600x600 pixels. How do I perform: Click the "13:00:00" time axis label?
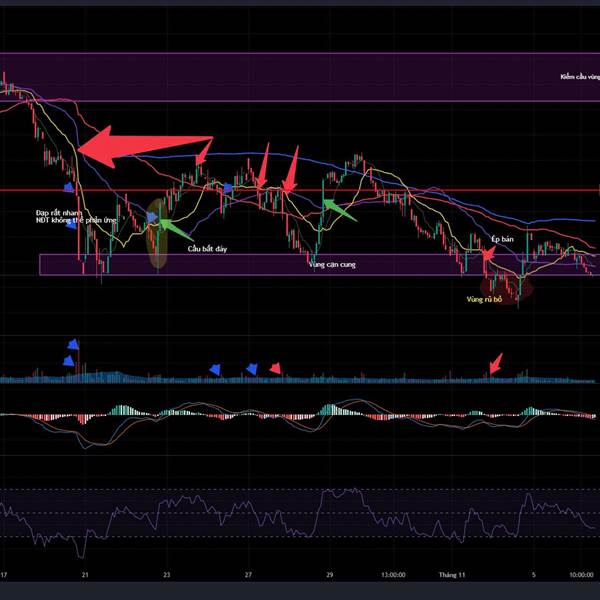click(x=393, y=575)
